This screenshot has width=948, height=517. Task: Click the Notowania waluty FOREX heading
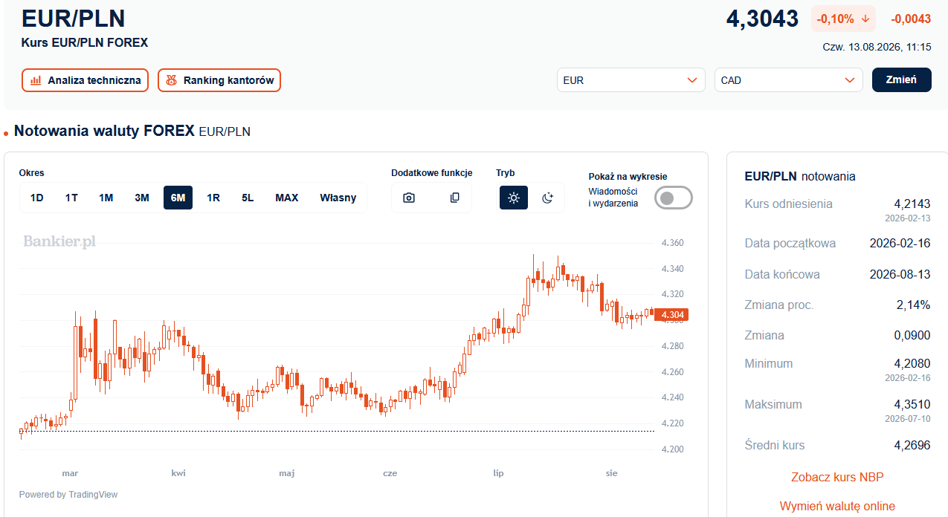[x=104, y=131]
